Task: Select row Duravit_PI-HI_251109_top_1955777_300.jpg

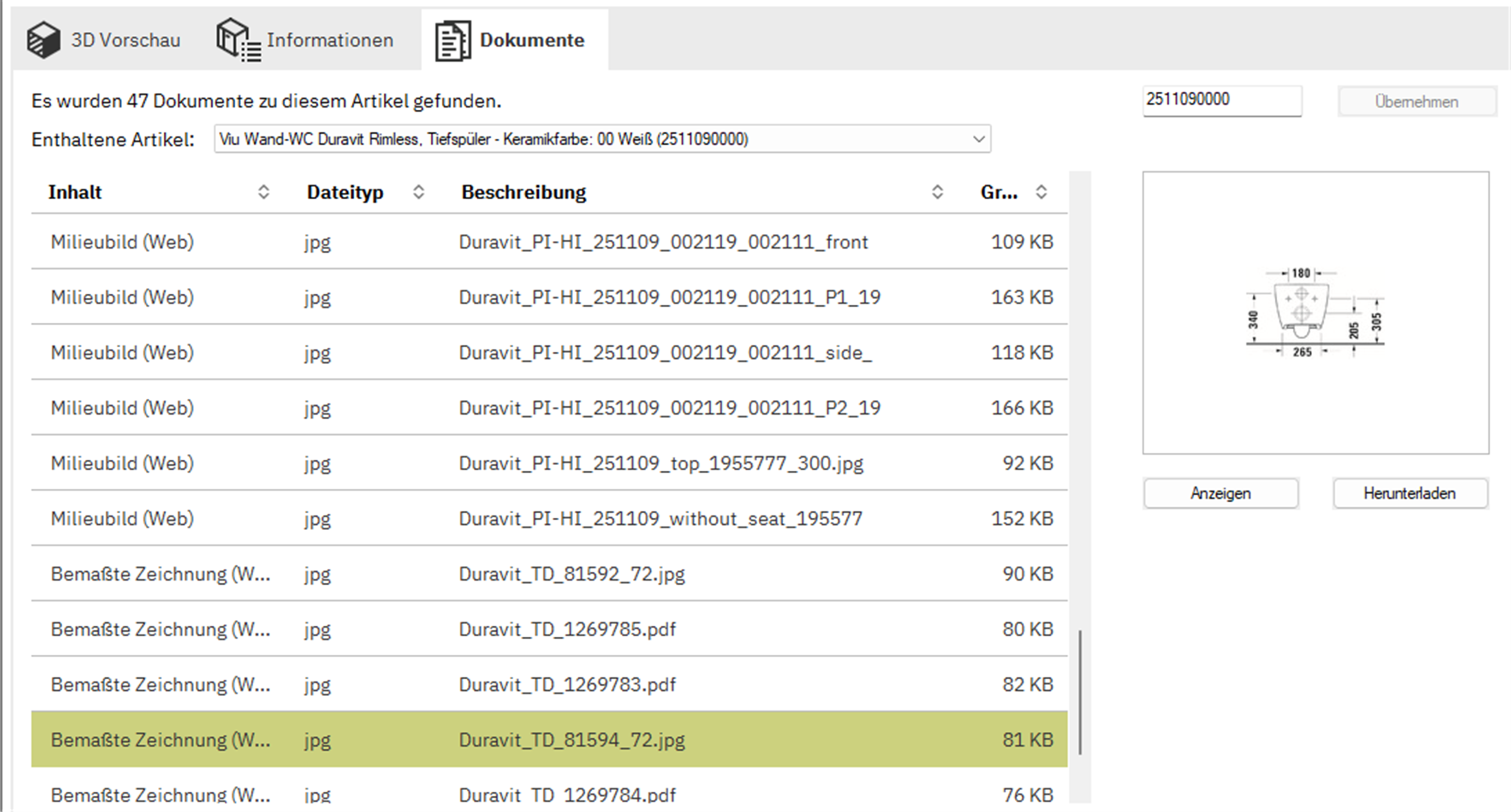Action: [x=549, y=462]
